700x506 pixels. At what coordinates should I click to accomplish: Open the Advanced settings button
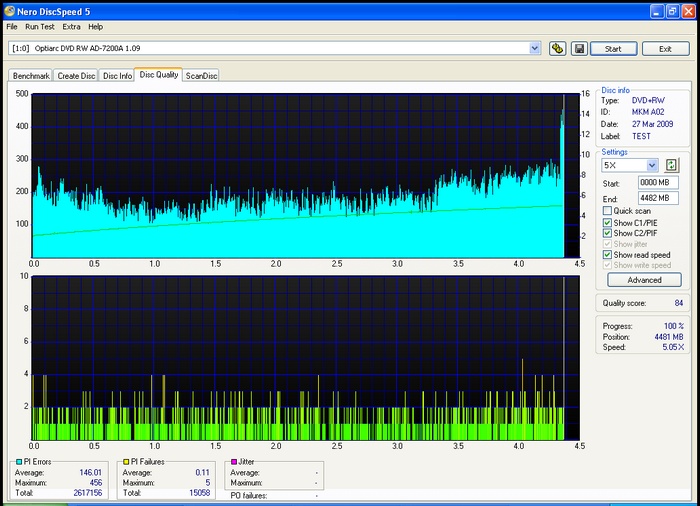(644, 280)
